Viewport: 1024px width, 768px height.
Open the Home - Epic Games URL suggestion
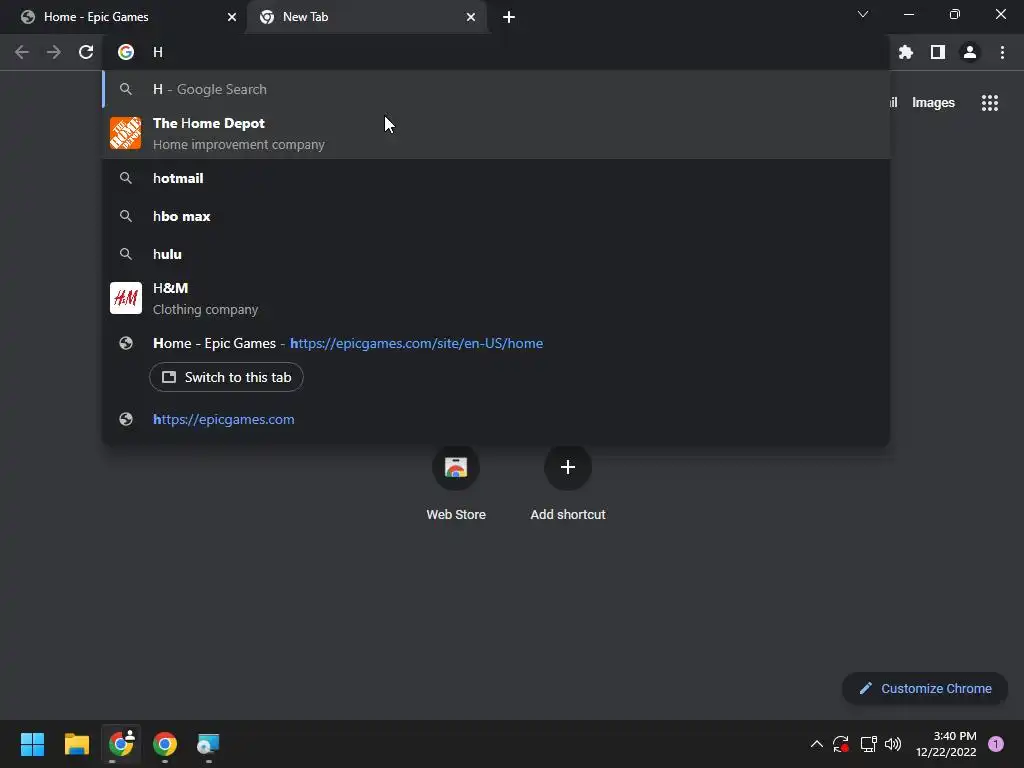point(496,344)
